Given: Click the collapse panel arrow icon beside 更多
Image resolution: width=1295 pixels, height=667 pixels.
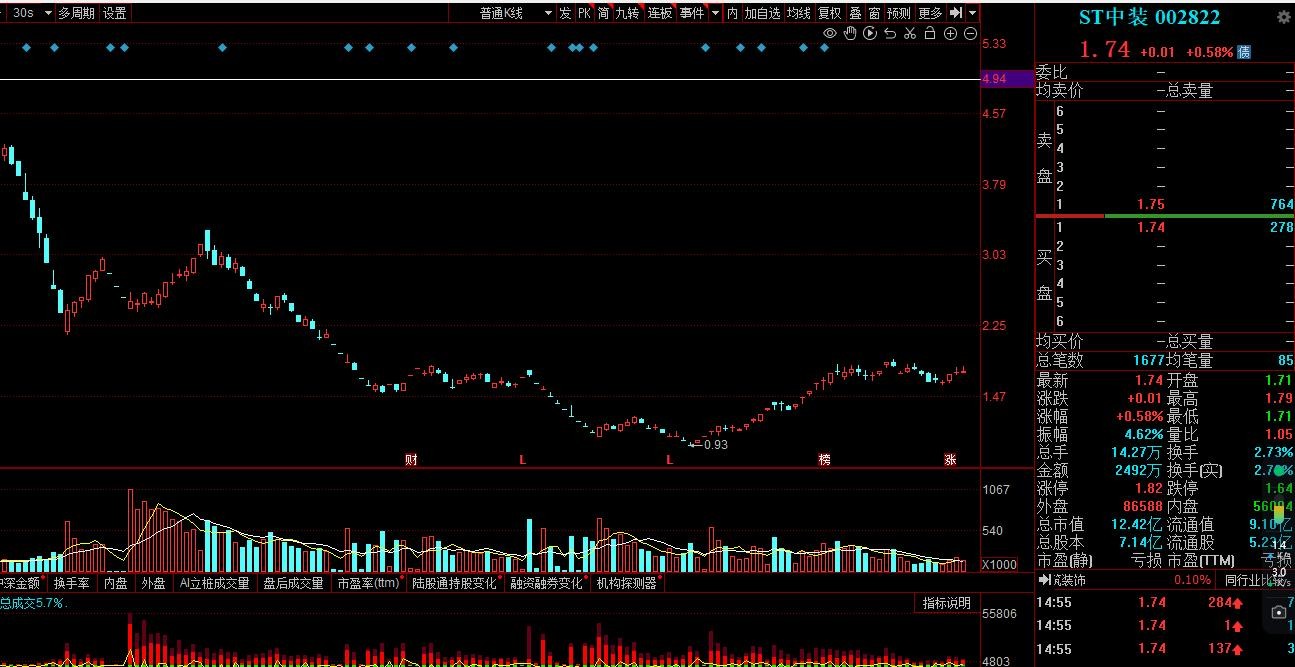Looking at the screenshot, I should coord(956,13).
